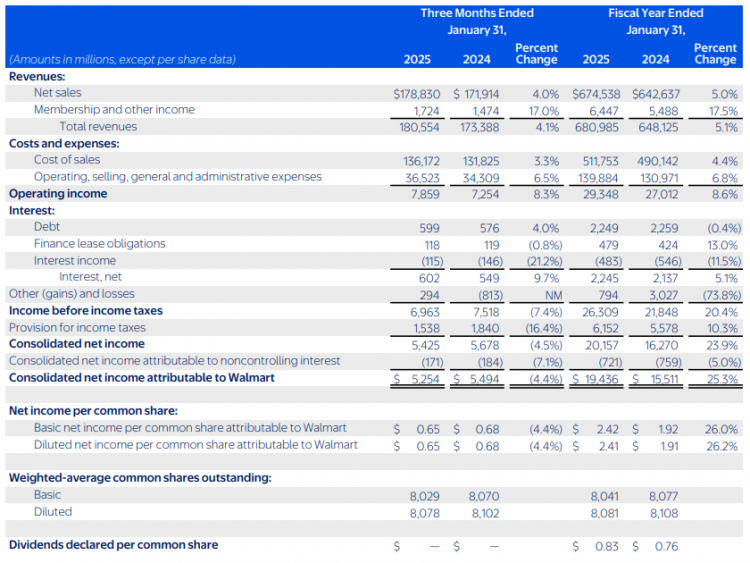The image size is (750, 563).
Task: Select net sales fiscal 2025 value $674,538
Action: click(x=596, y=94)
